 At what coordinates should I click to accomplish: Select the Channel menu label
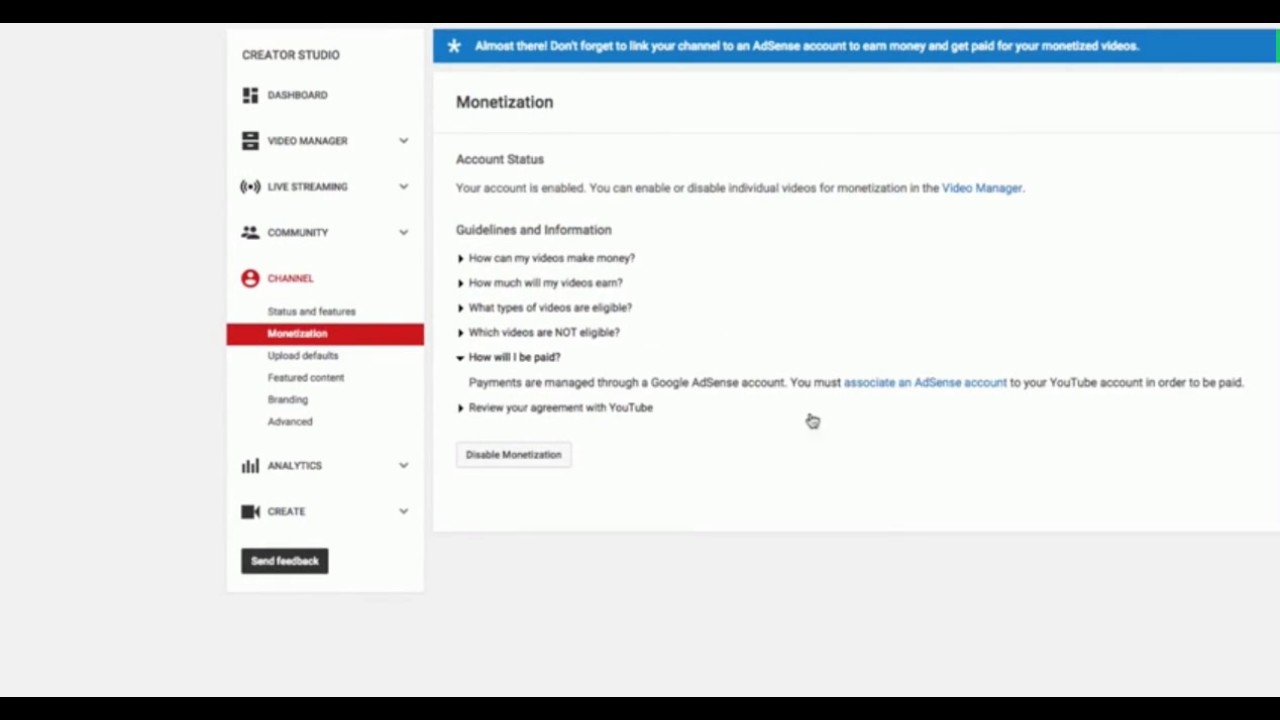pos(290,279)
